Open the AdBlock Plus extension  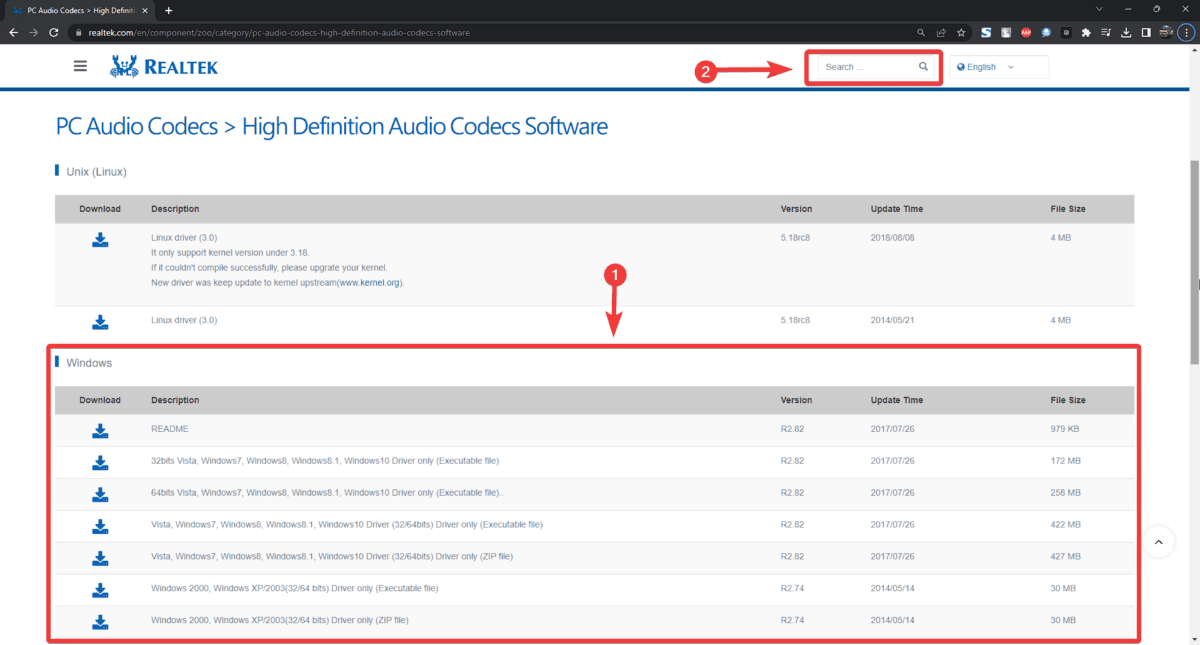(x=1026, y=32)
